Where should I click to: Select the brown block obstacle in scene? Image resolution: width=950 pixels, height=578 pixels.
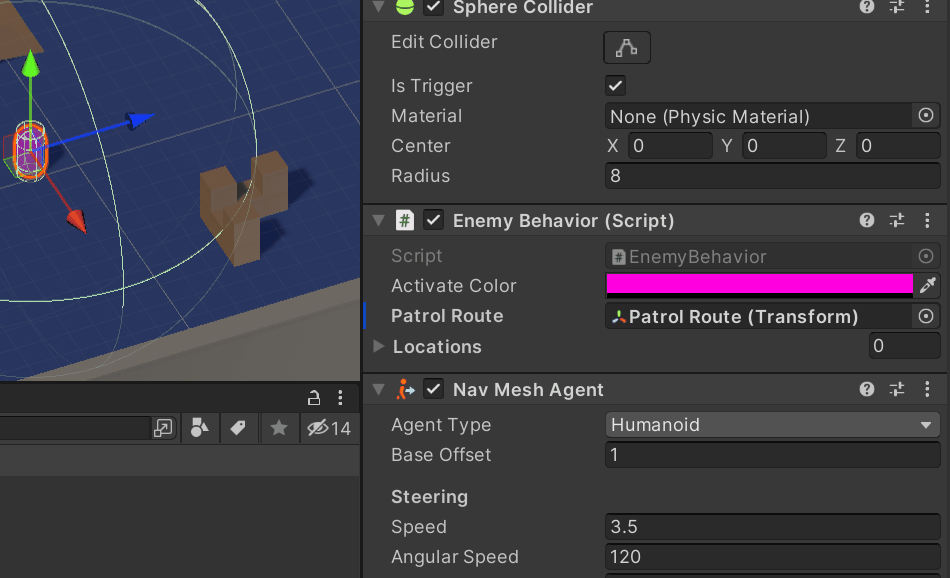(244, 207)
